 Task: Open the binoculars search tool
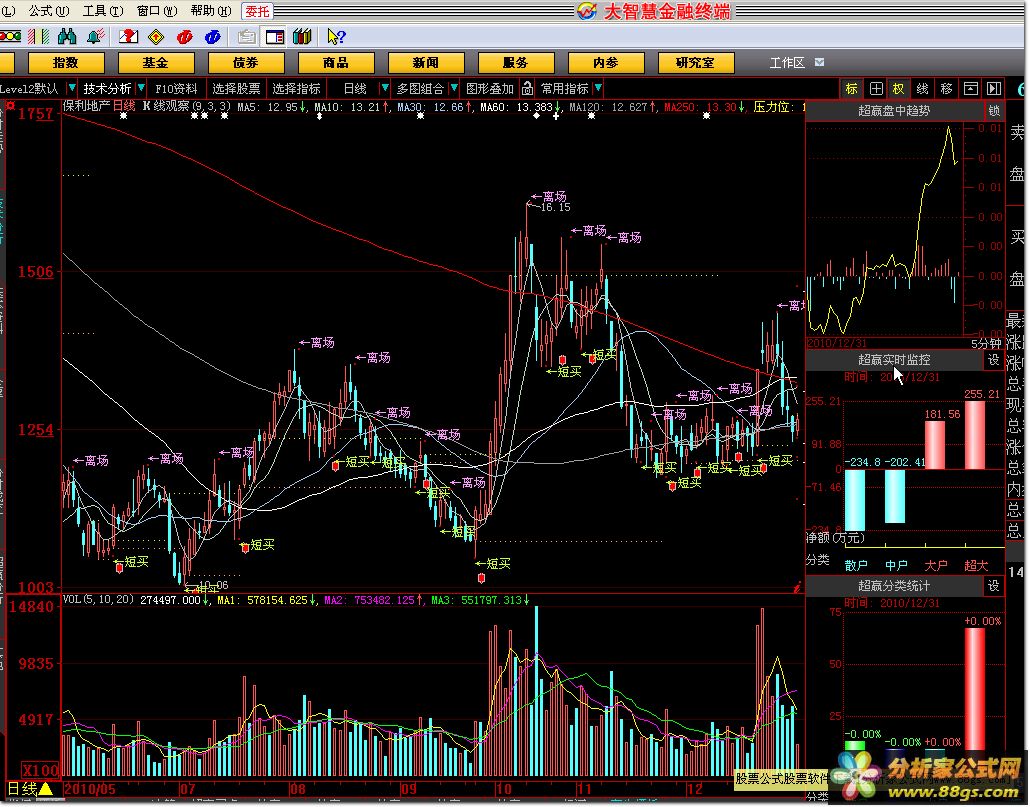67,37
